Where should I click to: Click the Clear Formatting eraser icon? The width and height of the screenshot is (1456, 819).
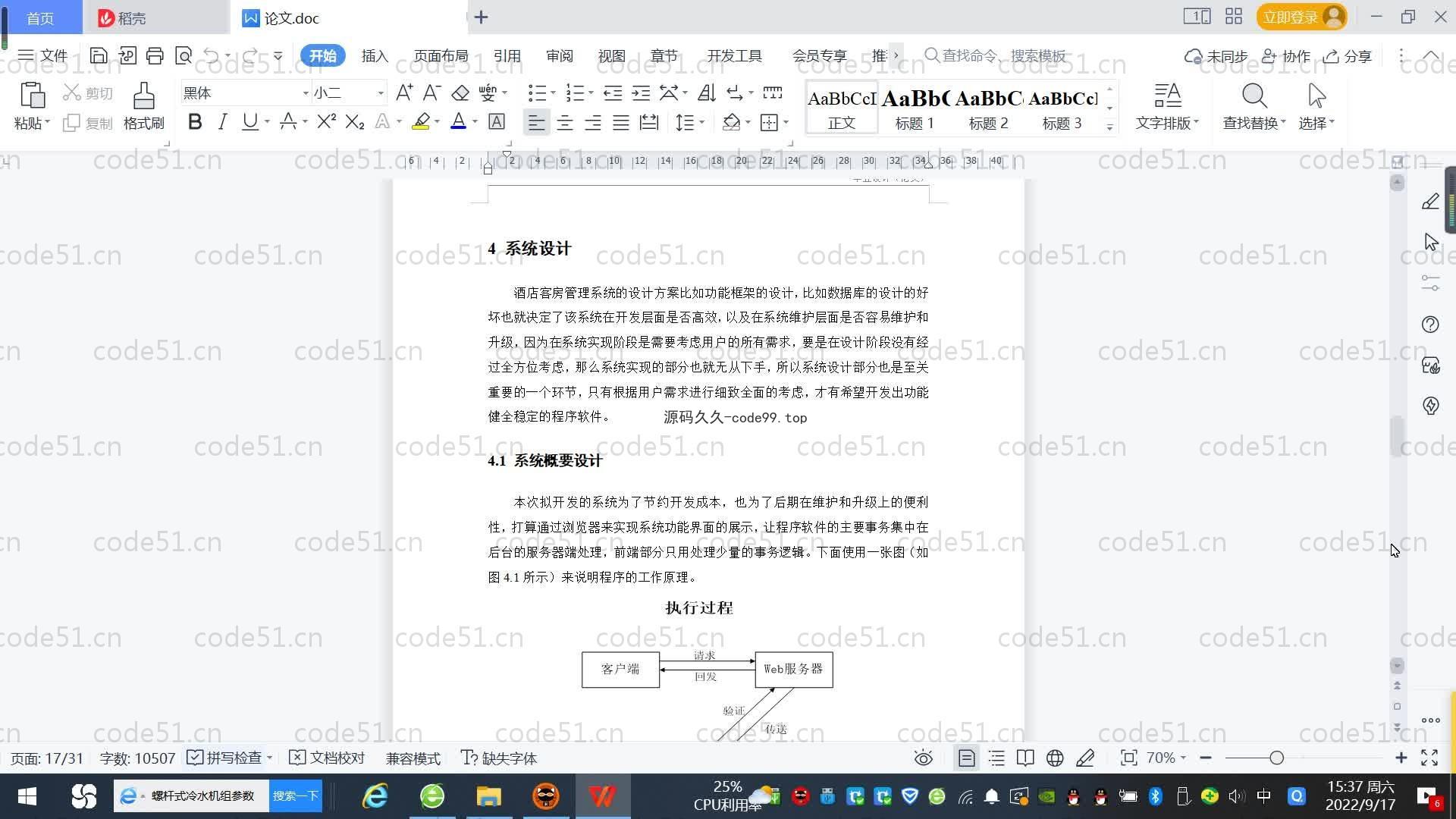[460, 93]
